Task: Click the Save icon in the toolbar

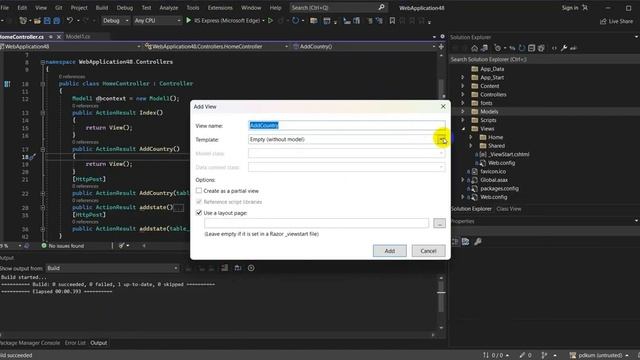Action: 47,20
